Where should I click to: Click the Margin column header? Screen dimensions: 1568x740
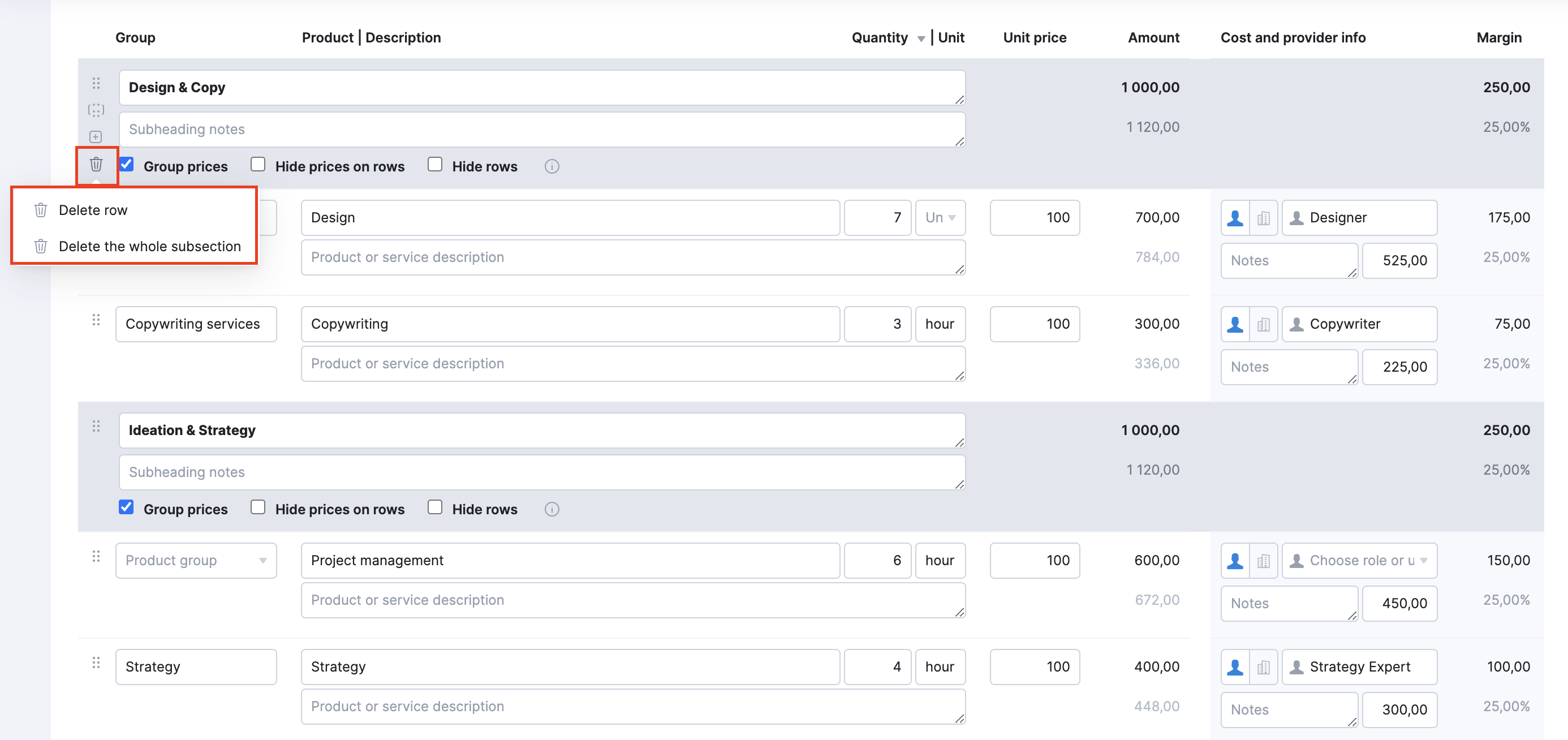1498,38
